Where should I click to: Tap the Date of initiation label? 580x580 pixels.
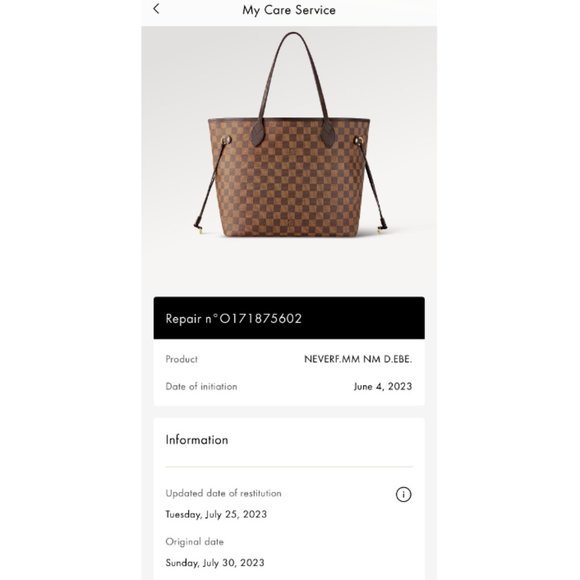pyautogui.click(x=201, y=387)
